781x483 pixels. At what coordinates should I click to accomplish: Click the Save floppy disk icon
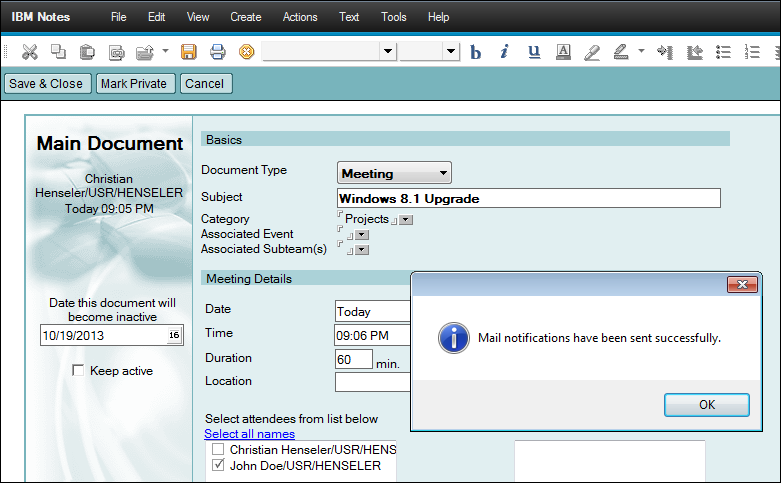[188, 52]
